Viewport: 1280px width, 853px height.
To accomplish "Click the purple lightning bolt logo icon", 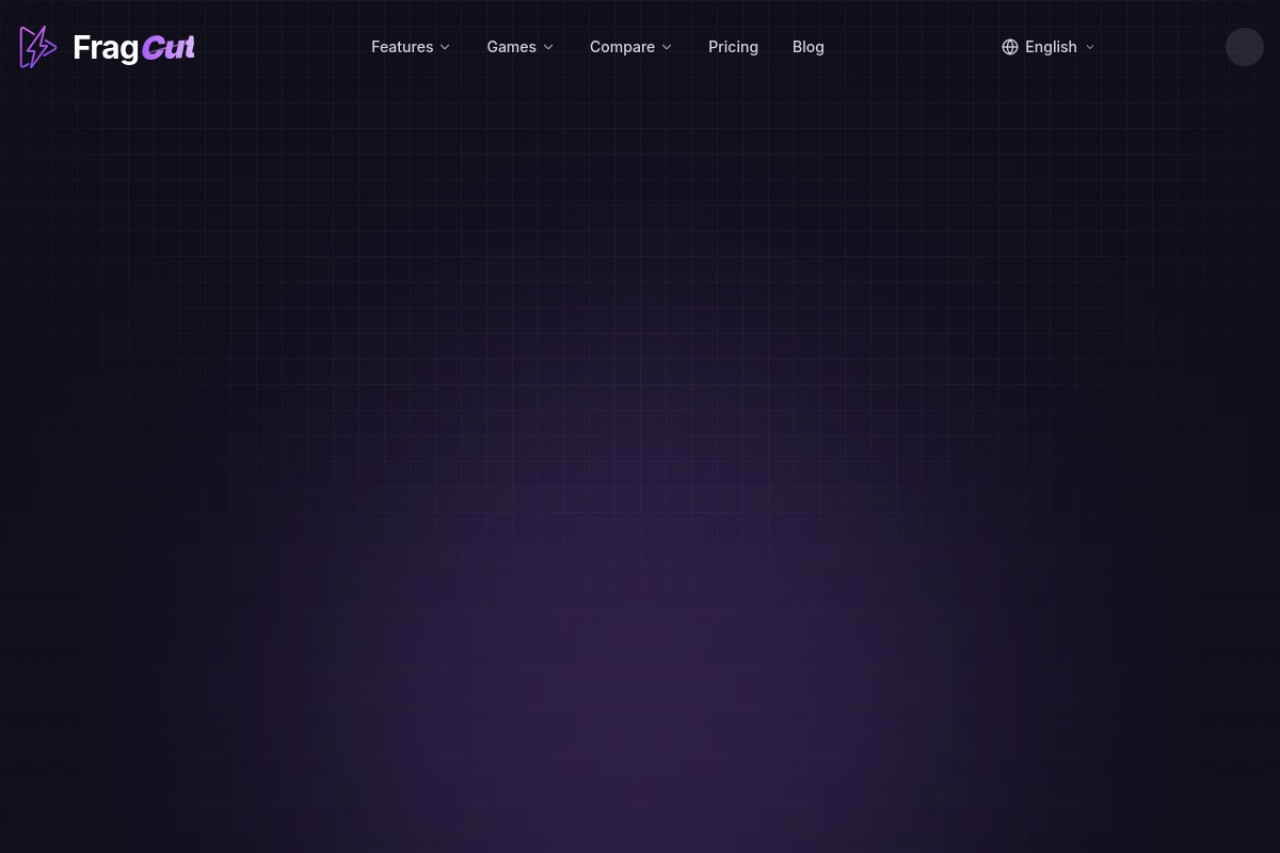I will 38,47.
